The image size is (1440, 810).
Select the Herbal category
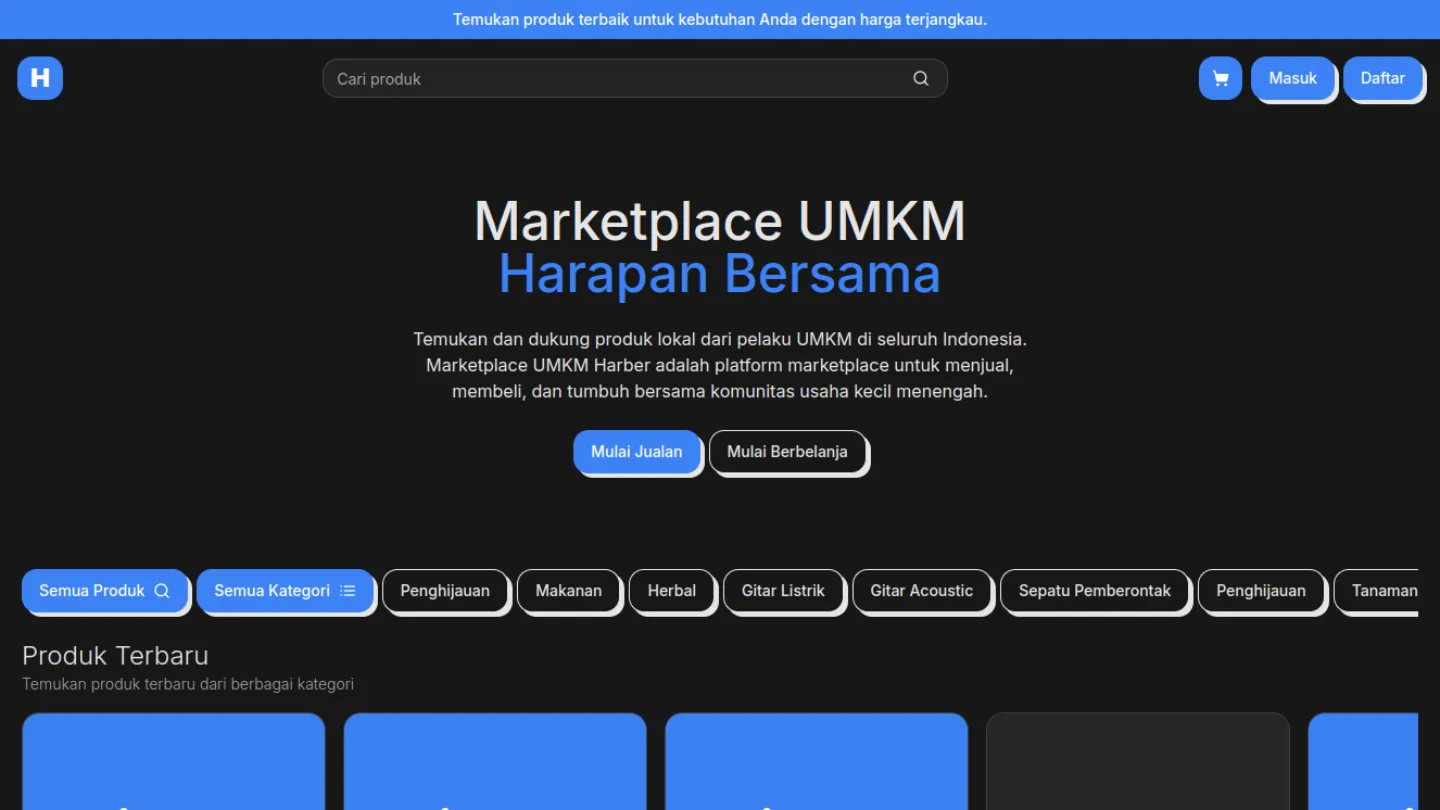pyautogui.click(x=672, y=591)
